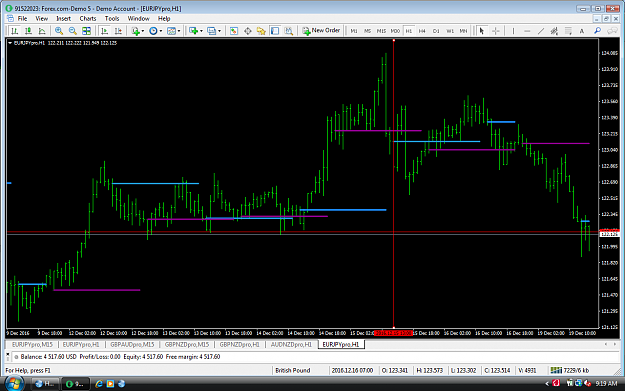The width and height of the screenshot is (625, 391).
Task: Toggle the Navigator panel star-folder icon
Action: 261,31
